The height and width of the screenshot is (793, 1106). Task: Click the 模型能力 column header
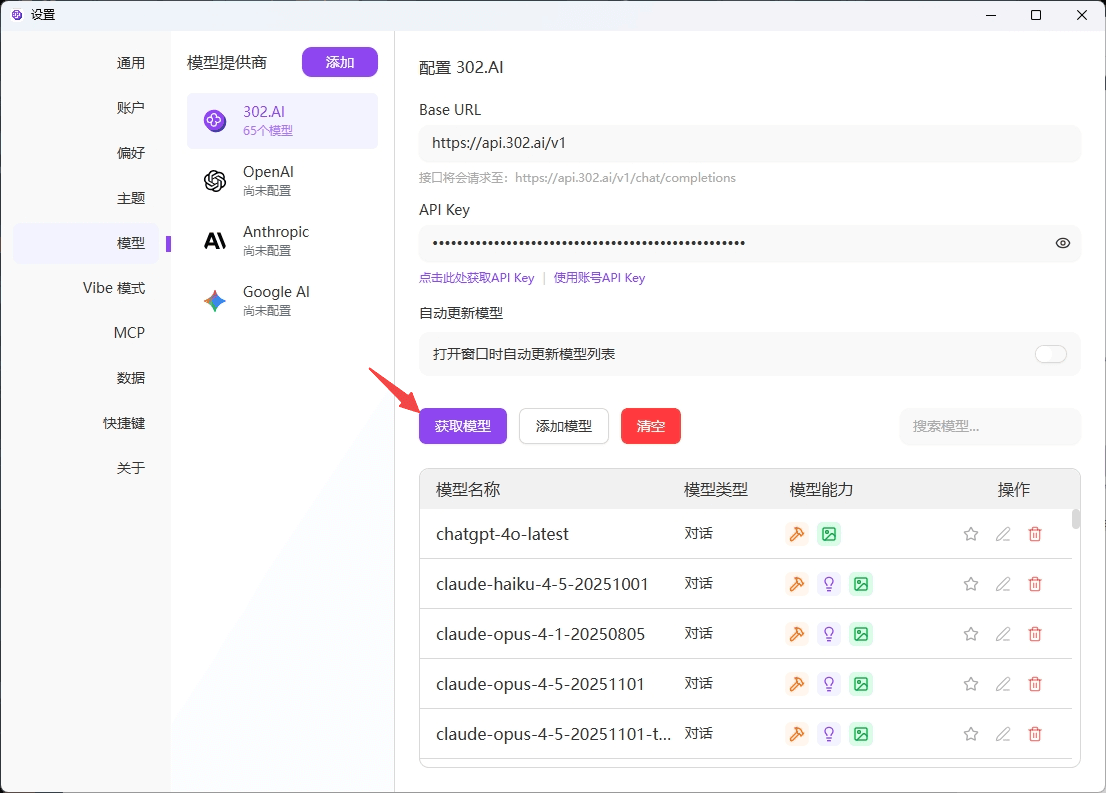821,490
